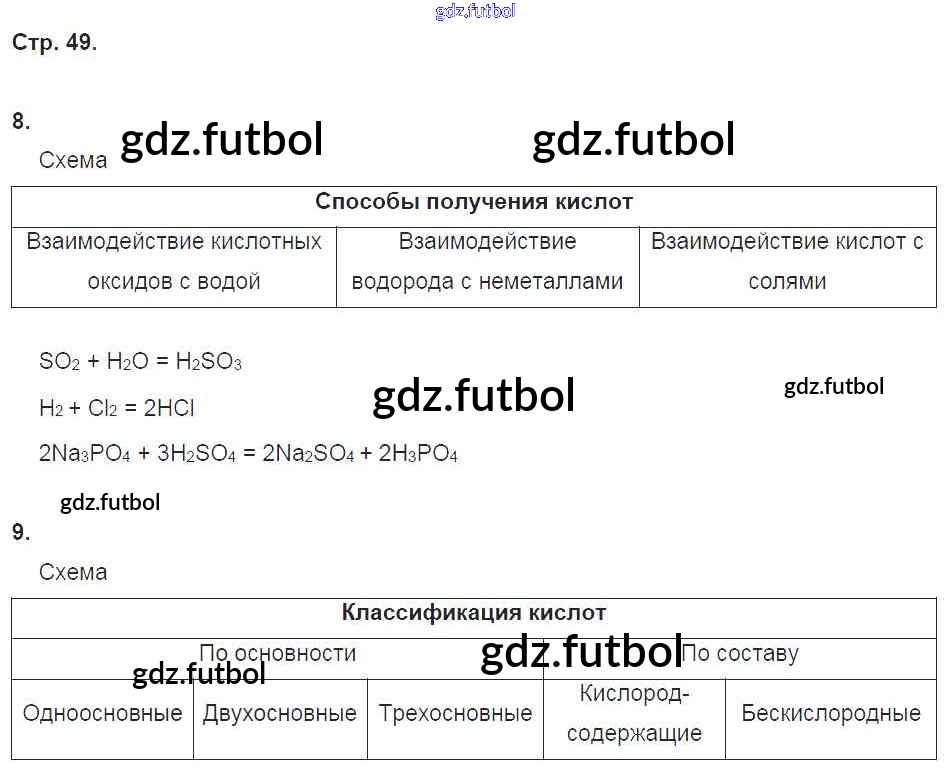Click the 'Классификация кислот' table header
The width and height of the screenshot is (950, 770).
point(474,613)
